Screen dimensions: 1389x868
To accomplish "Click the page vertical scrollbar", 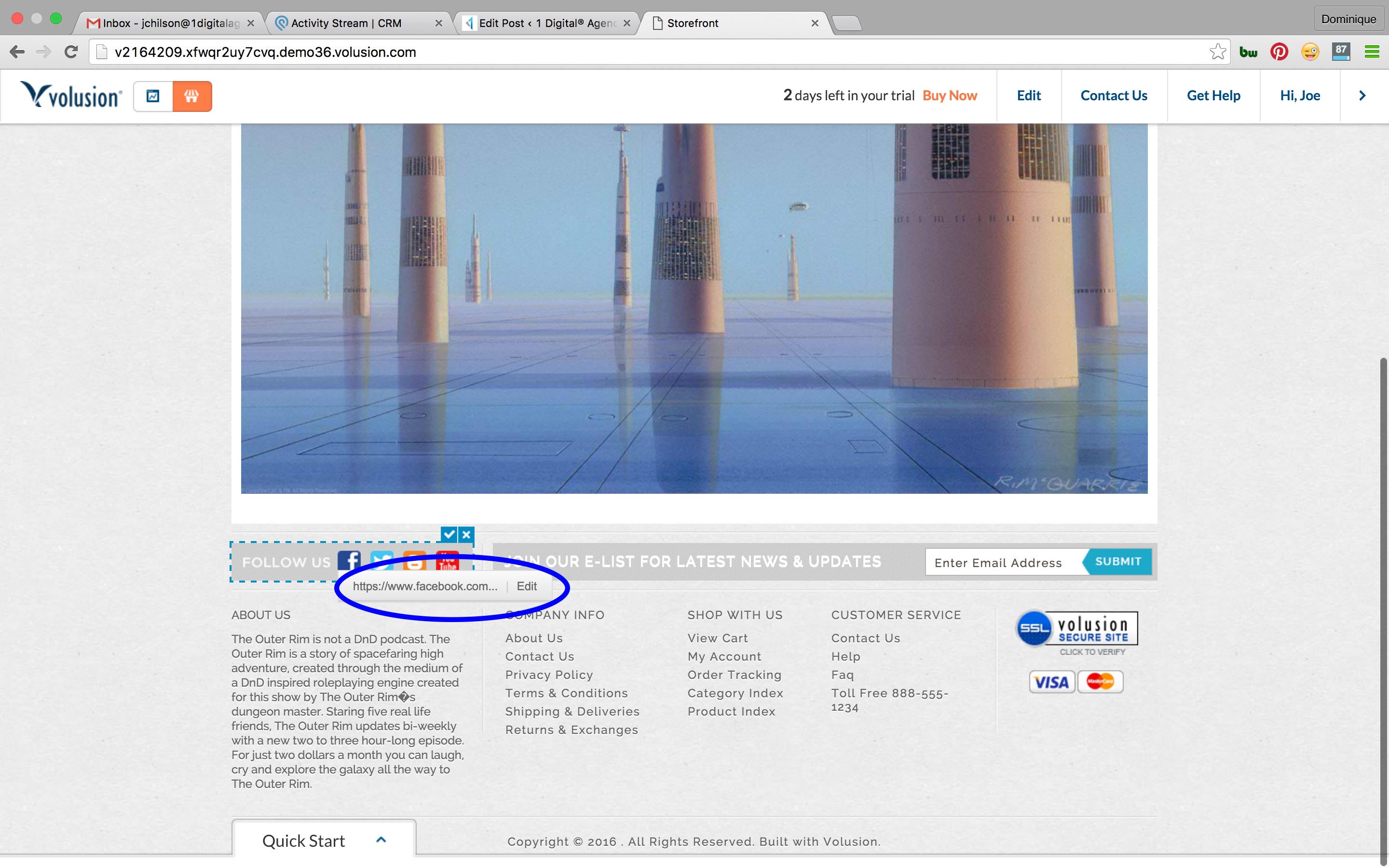I will tap(1383, 609).
